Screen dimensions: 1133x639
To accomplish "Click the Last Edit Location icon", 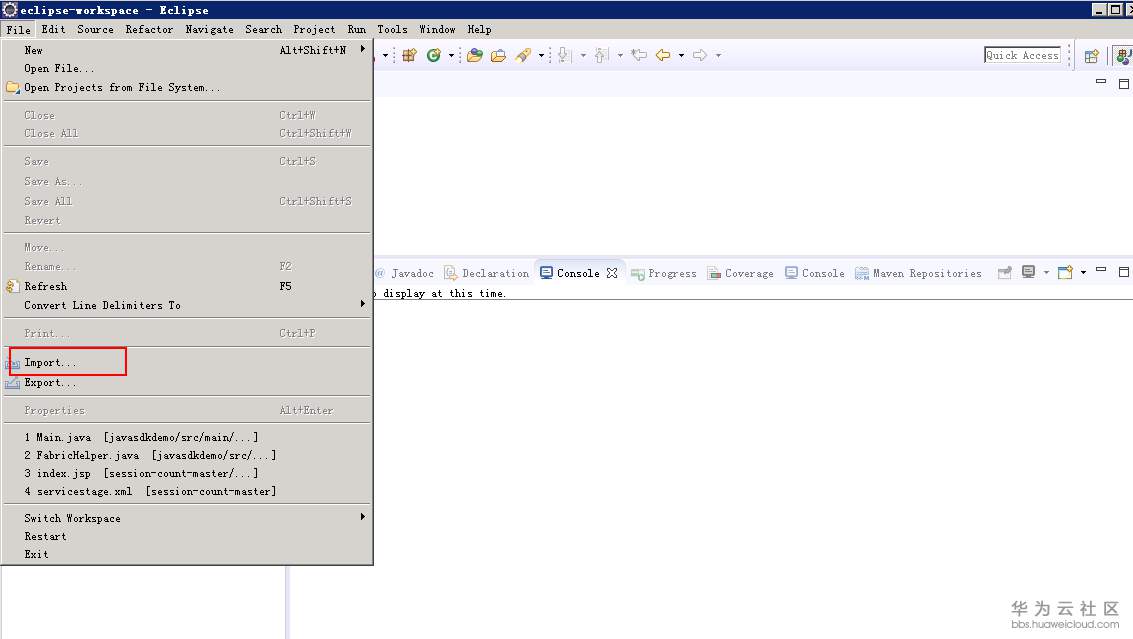I will point(639,55).
